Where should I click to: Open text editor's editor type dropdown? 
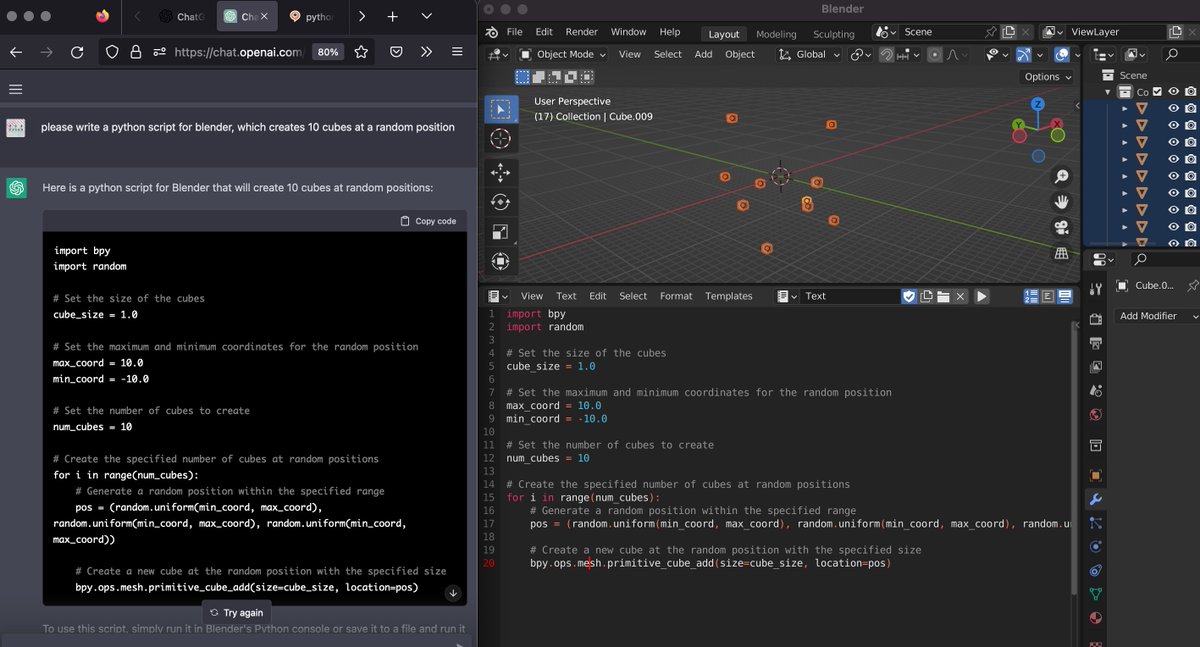(498, 296)
